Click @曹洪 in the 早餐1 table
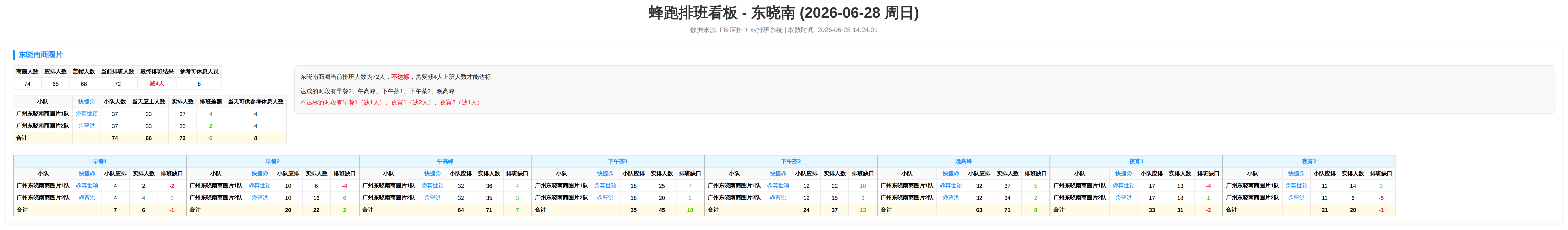Viewport: 1568px width, 230px height. click(x=87, y=198)
